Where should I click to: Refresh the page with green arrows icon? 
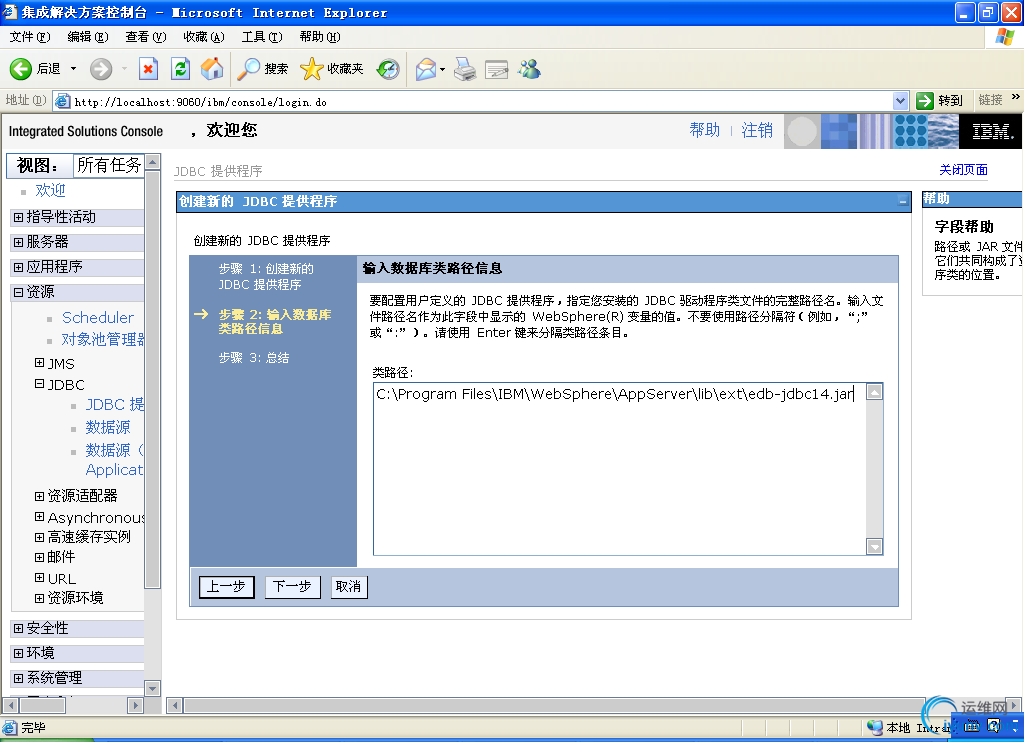point(180,69)
